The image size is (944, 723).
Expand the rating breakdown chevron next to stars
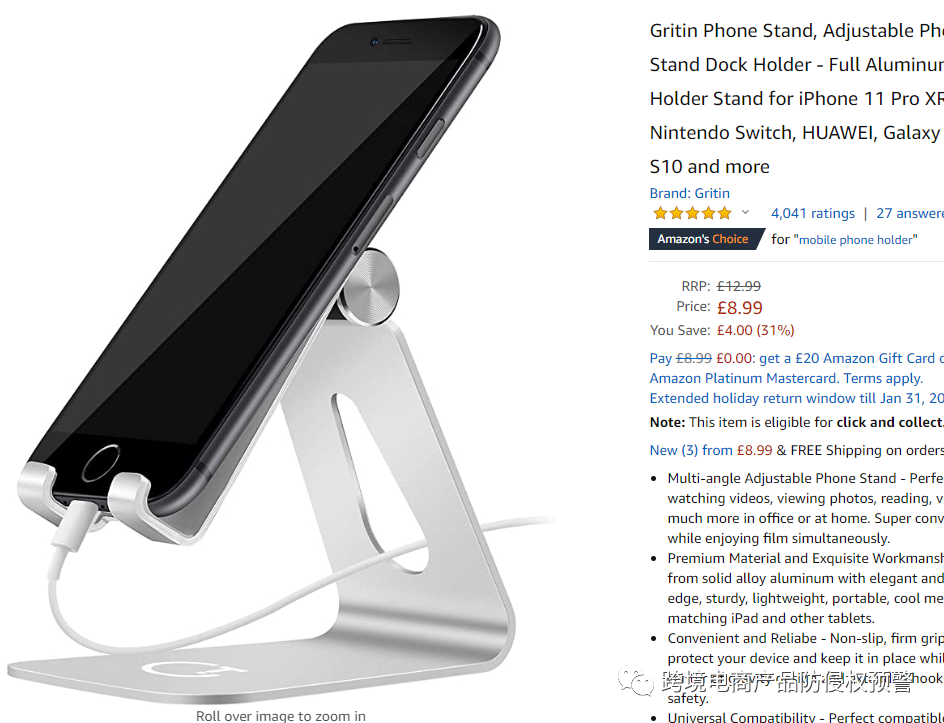point(745,212)
